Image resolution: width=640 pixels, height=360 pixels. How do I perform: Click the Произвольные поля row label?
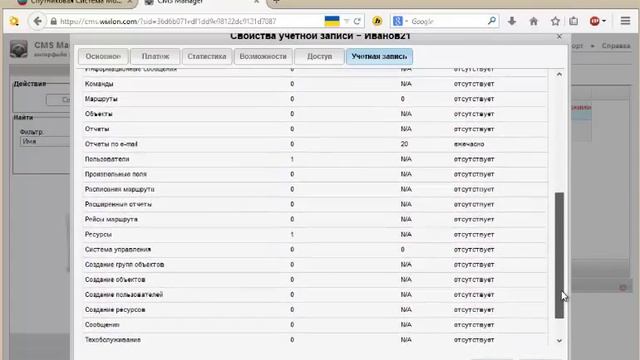coord(116,174)
